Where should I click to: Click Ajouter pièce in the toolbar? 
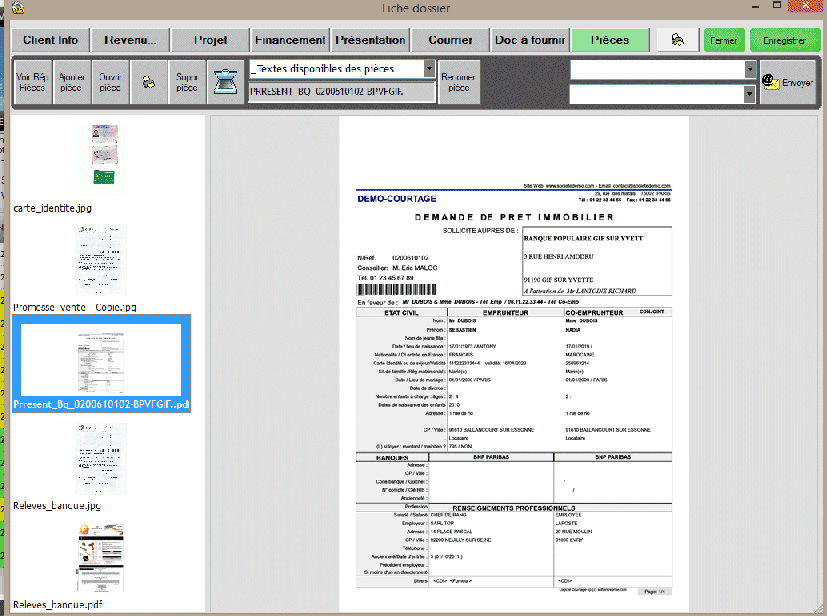[71, 81]
